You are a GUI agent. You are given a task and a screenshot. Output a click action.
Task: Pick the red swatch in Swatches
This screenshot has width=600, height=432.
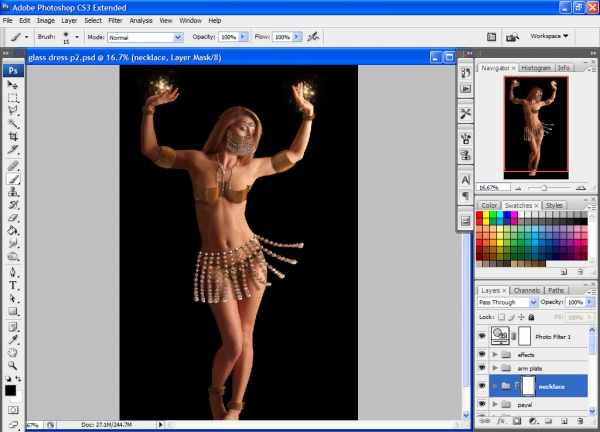point(479,215)
